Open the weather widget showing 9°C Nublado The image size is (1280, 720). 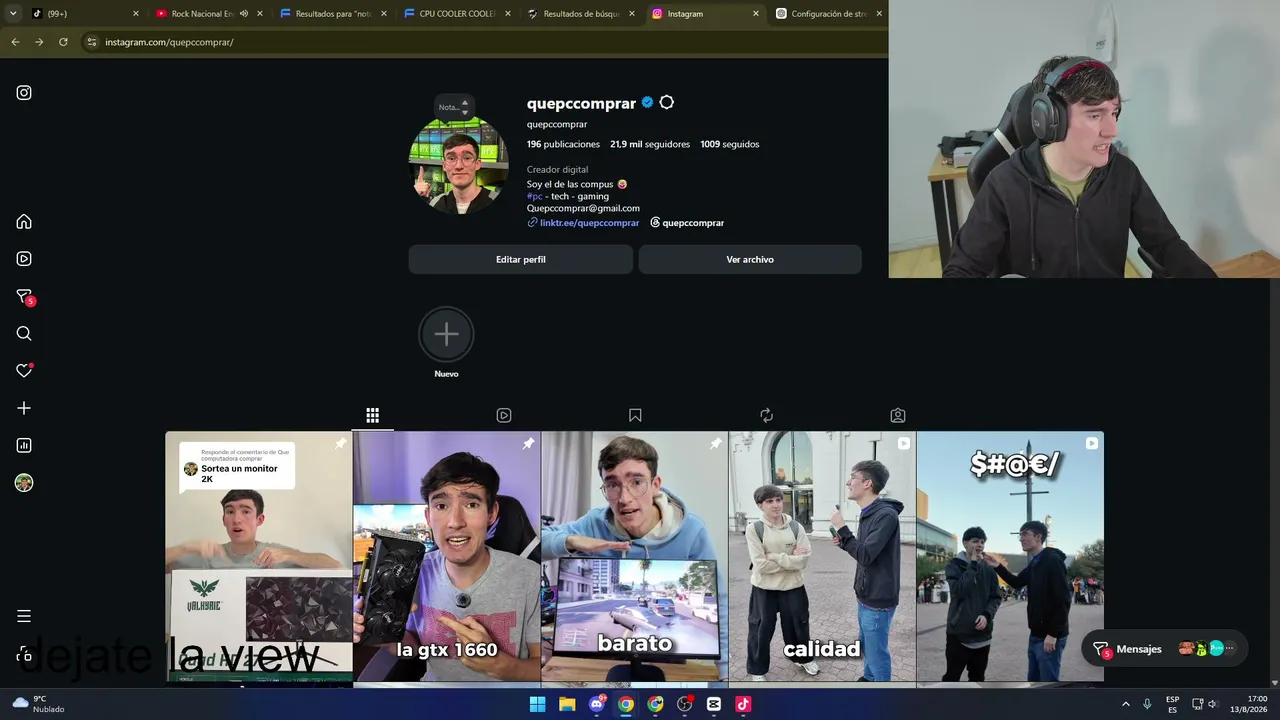(39, 704)
